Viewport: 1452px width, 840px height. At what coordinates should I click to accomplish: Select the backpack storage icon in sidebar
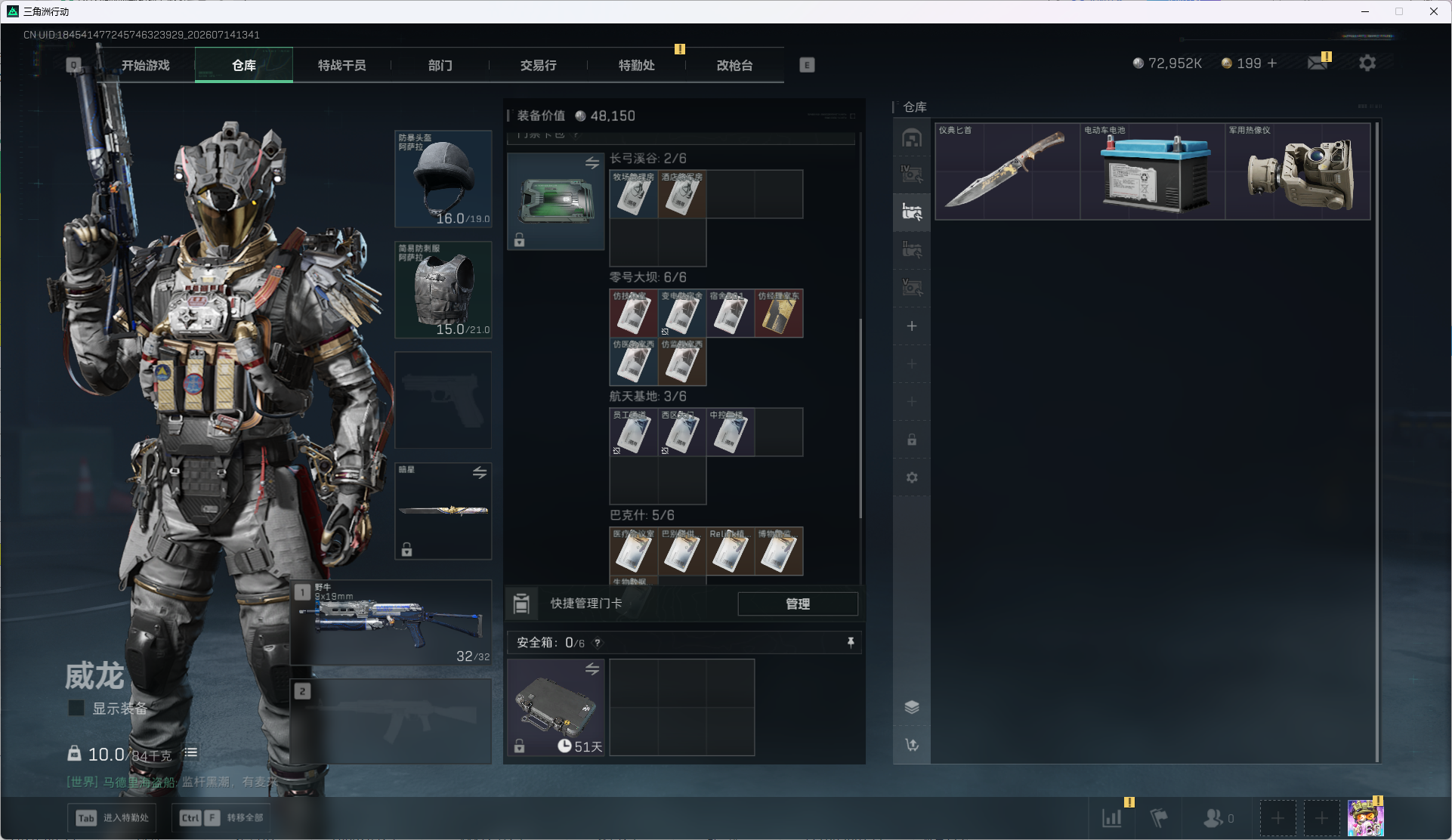pos(912,138)
